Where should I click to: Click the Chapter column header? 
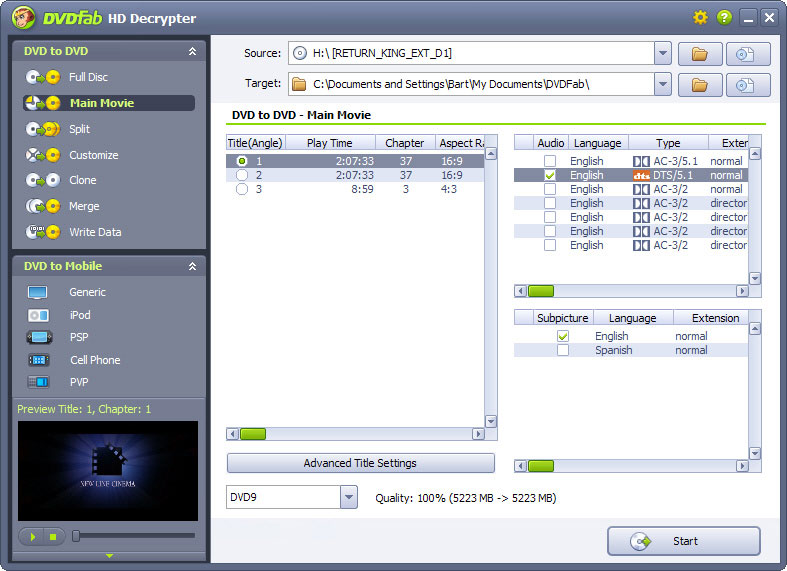click(x=405, y=143)
